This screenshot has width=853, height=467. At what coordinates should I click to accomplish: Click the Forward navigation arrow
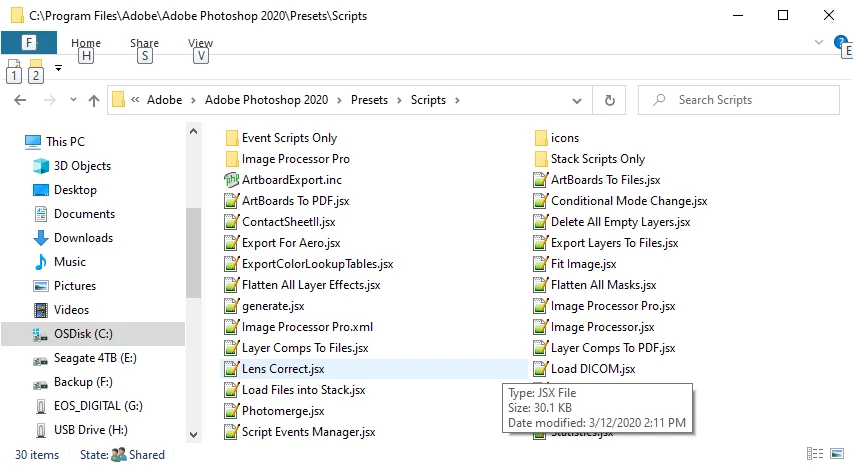(x=50, y=100)
